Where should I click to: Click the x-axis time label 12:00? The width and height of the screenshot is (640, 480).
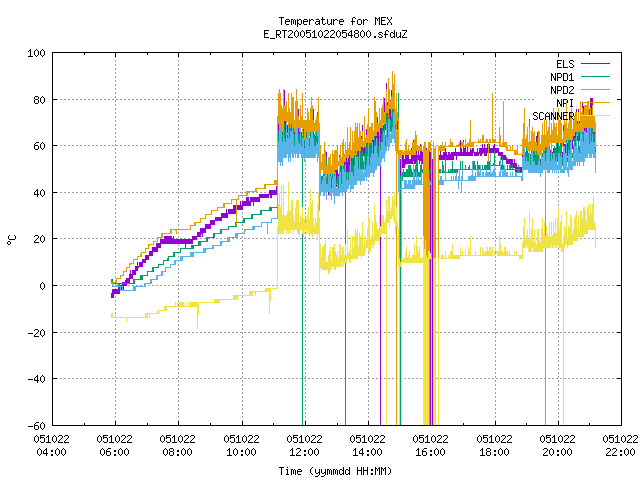[x=304, y=452]
